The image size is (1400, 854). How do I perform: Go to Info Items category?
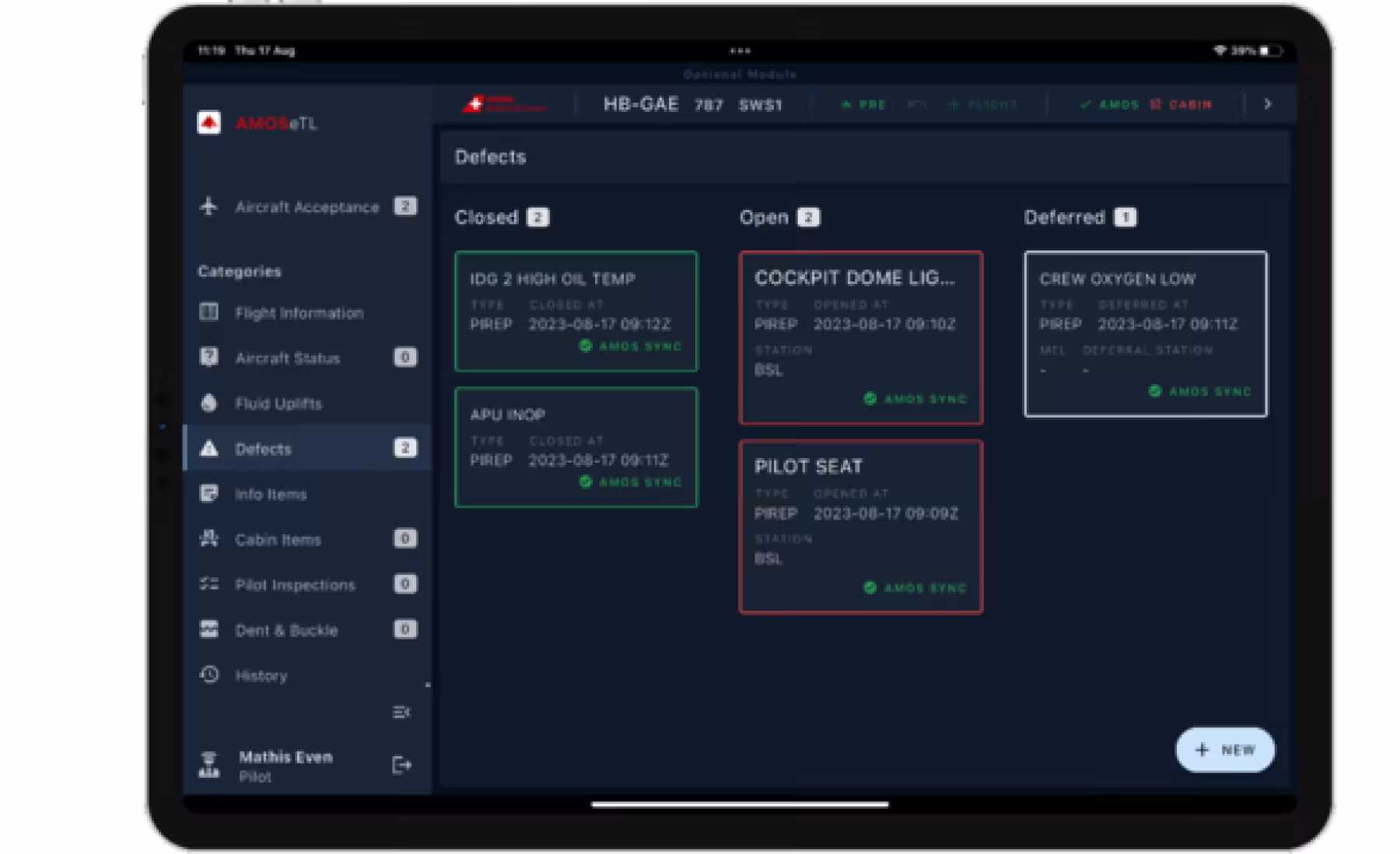coord(271,494)
